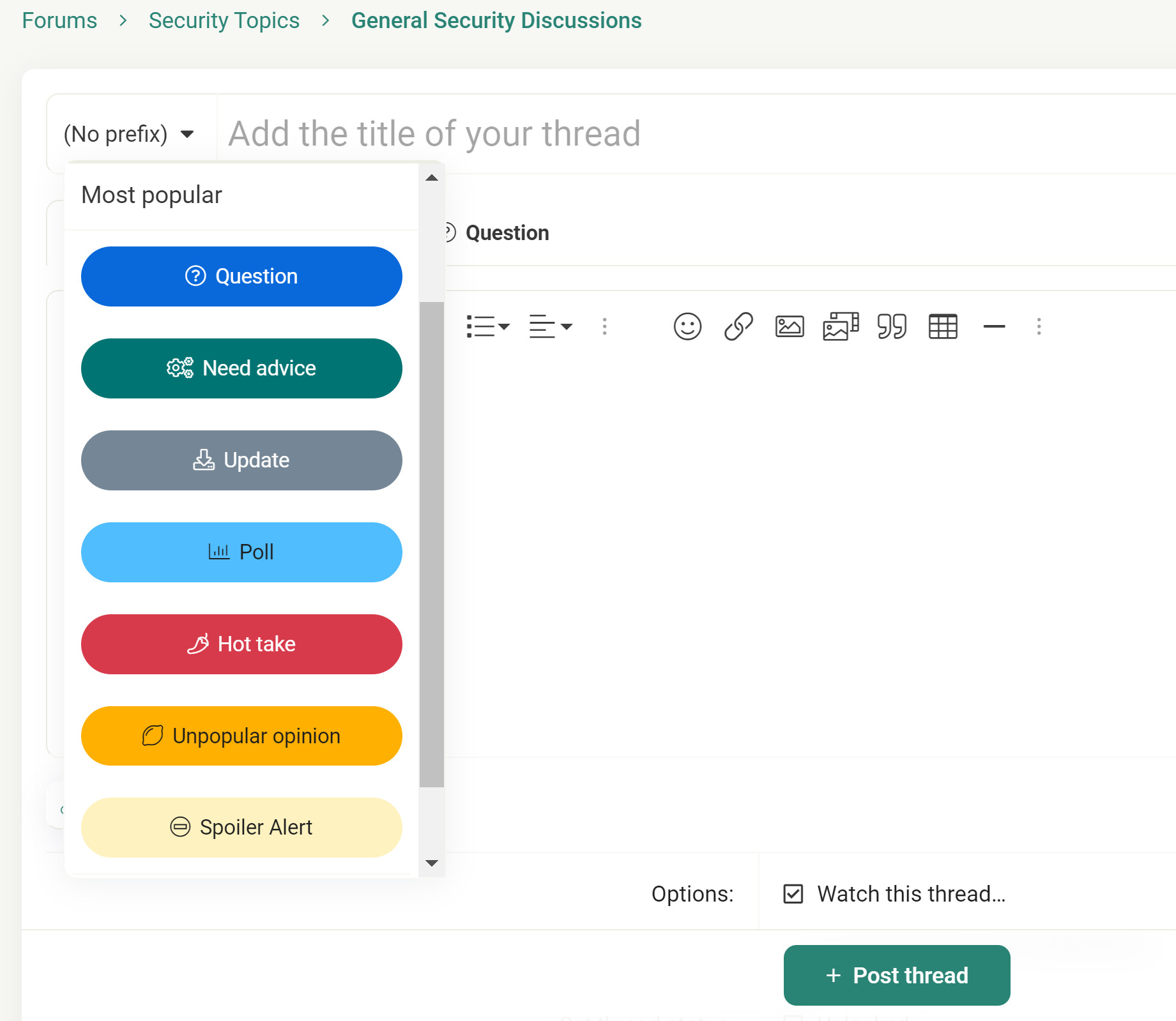Click the Post thread button
The image size is (1176, 1021).
tap(897, 976)
